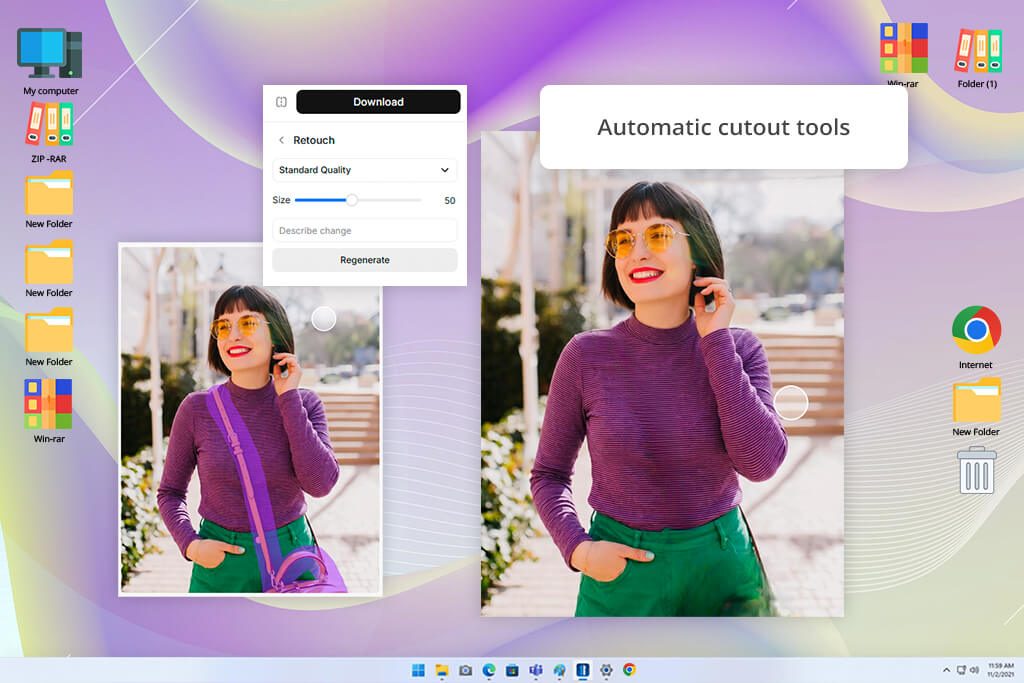Open the taskbar clock and date

1000,670
